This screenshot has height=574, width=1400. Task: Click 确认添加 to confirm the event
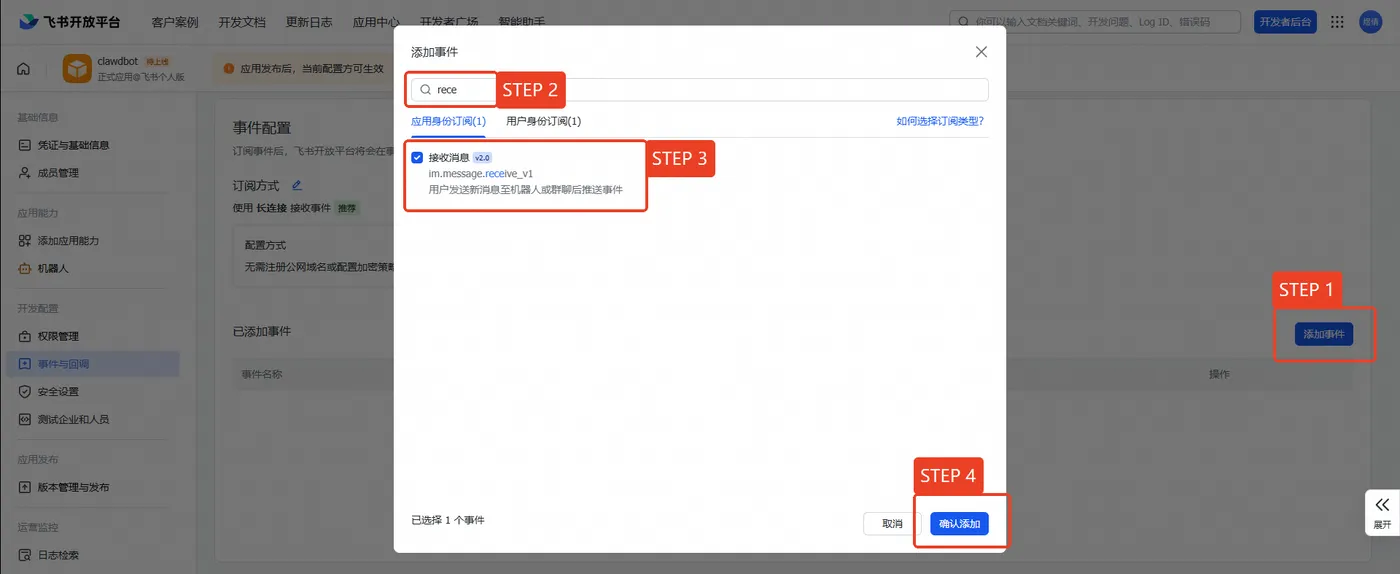coord(959,524)
